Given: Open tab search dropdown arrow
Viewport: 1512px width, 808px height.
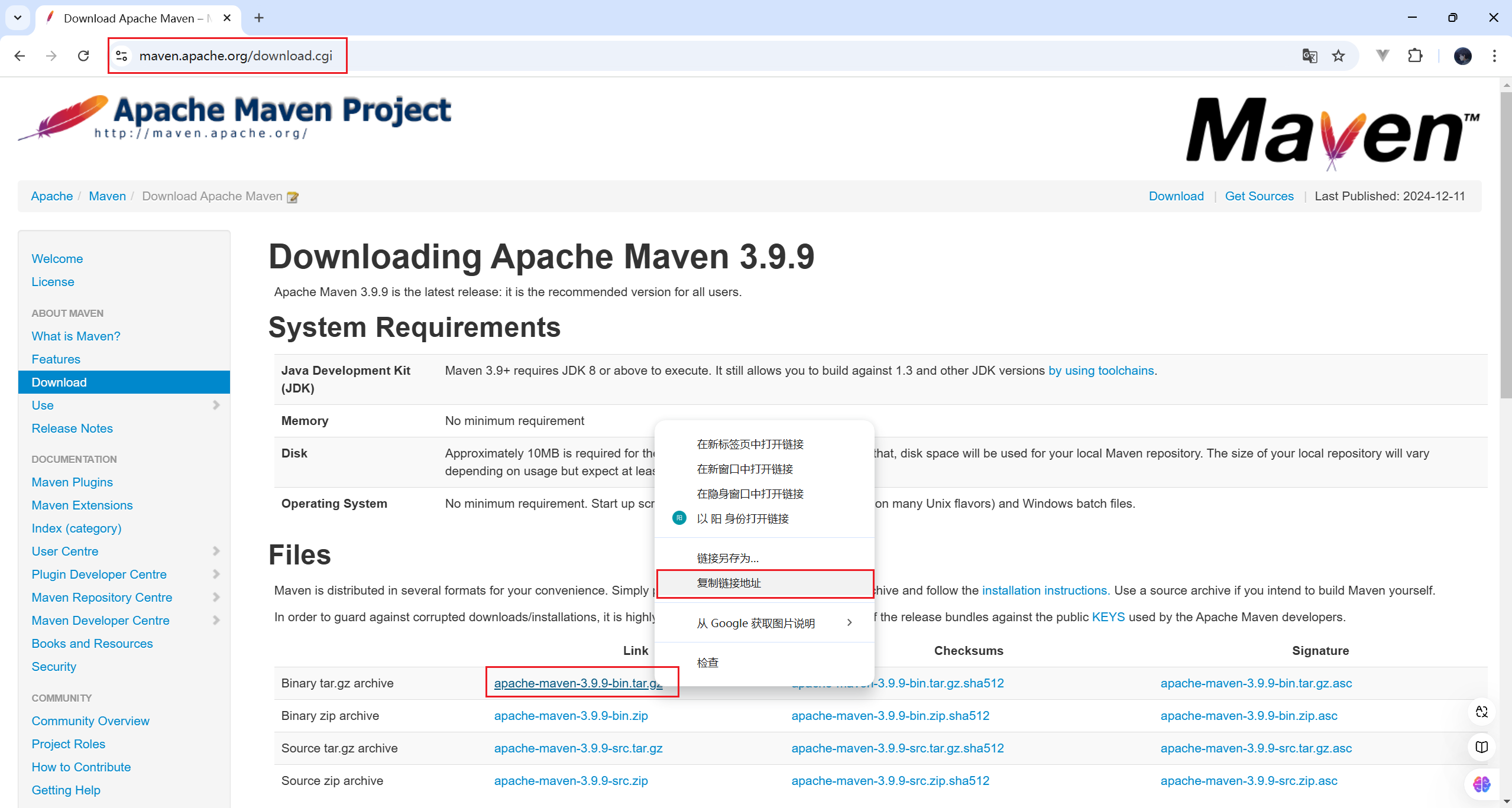Looking at the screenshot, I should (18, 18).
